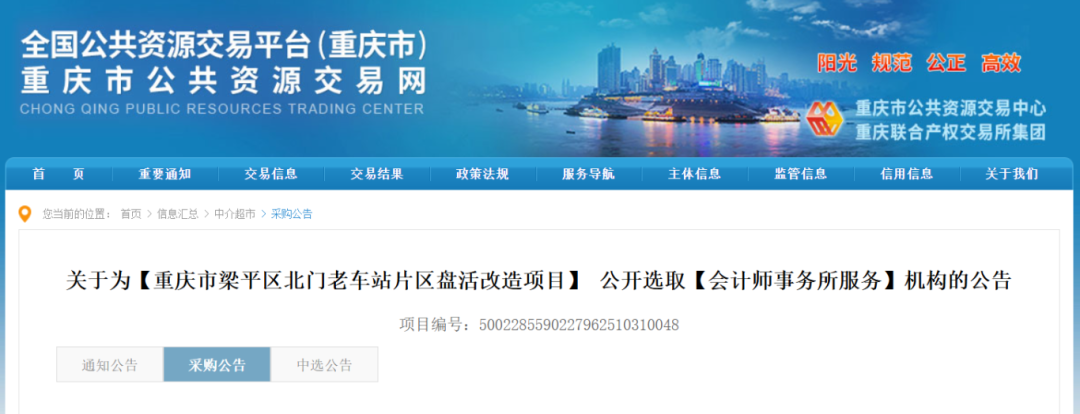Click the 信息汇总 breadcrumb link
This screenshot has height=414, width=1080.
(178, 214)
